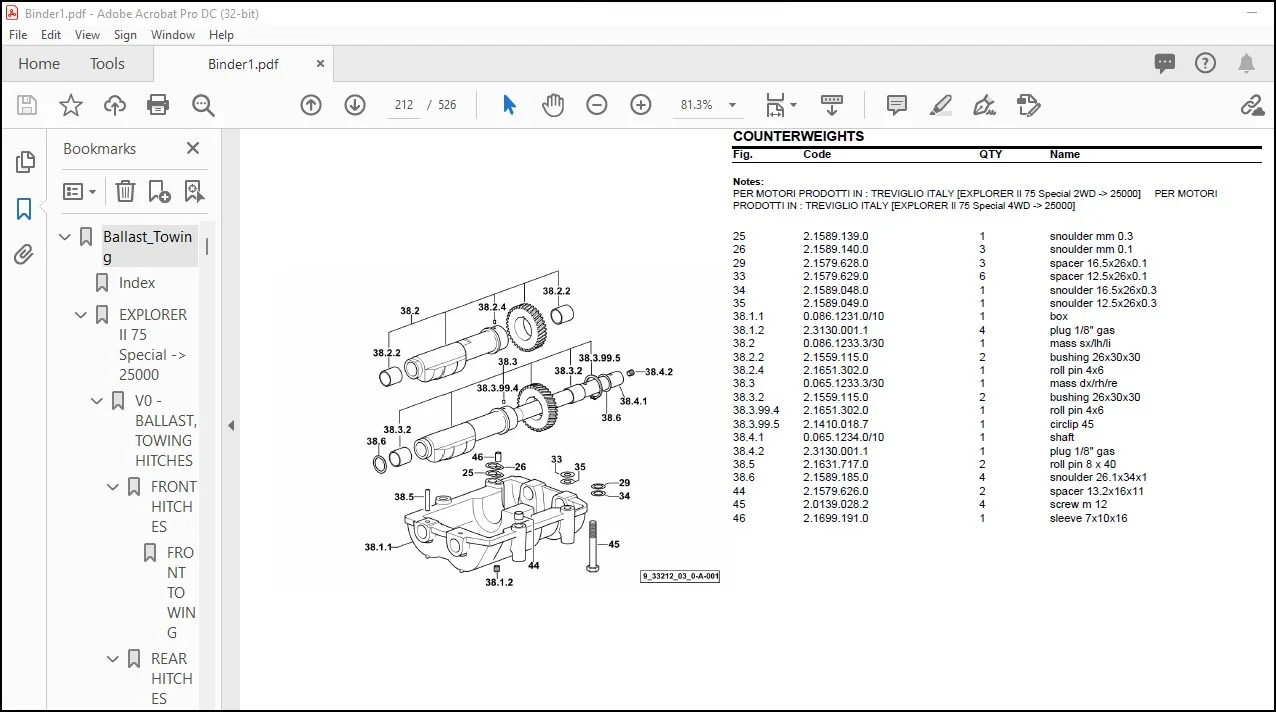Image resolution: width=1276 pixels, height=712 pixels.
Task: Click the 'screw m 12' part name
Action: (1079, 504)
